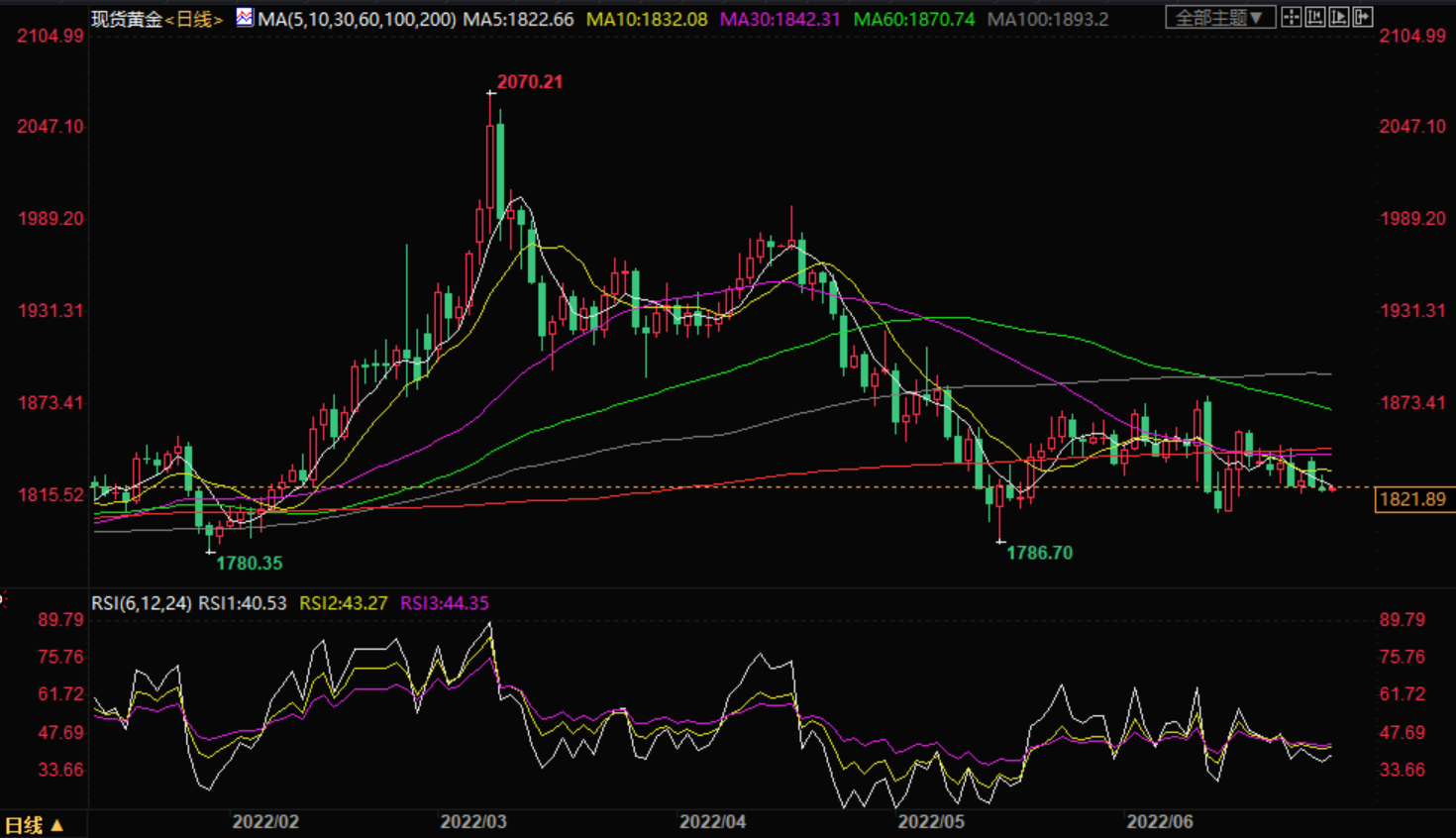Select the MA(5,10,30,60,100,200) indicator label
This screenshot has width=1456, height=838.
coord(358,19)
